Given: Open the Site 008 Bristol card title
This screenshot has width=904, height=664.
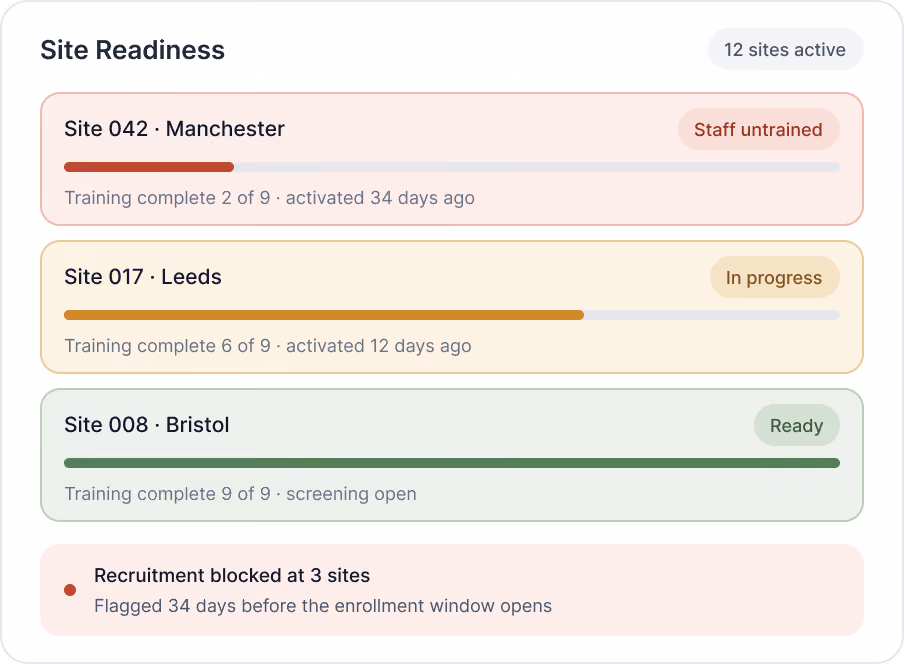Looking at the screenshot, I should pos(146,425).
